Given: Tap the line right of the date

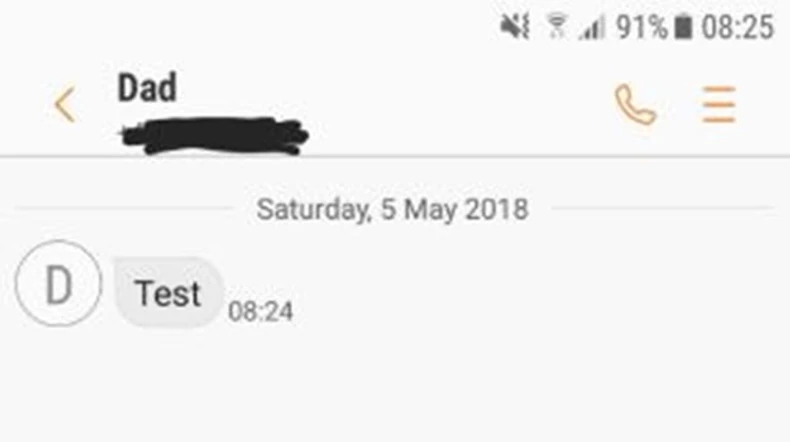Looking at the screenshot, I should (662, 207).
